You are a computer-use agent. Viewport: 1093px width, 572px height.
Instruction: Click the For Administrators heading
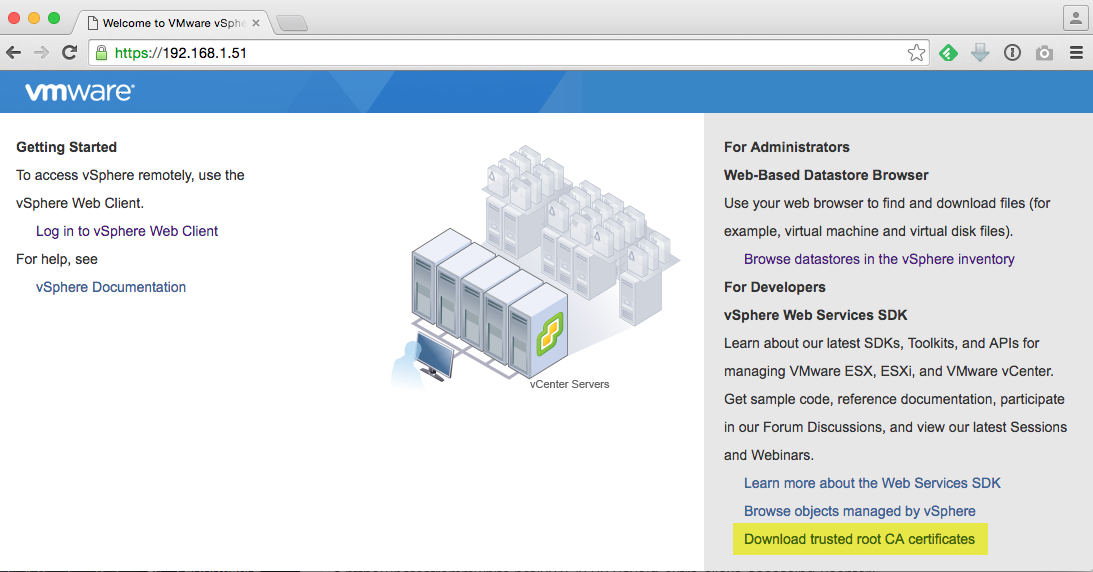coord(786,147)
